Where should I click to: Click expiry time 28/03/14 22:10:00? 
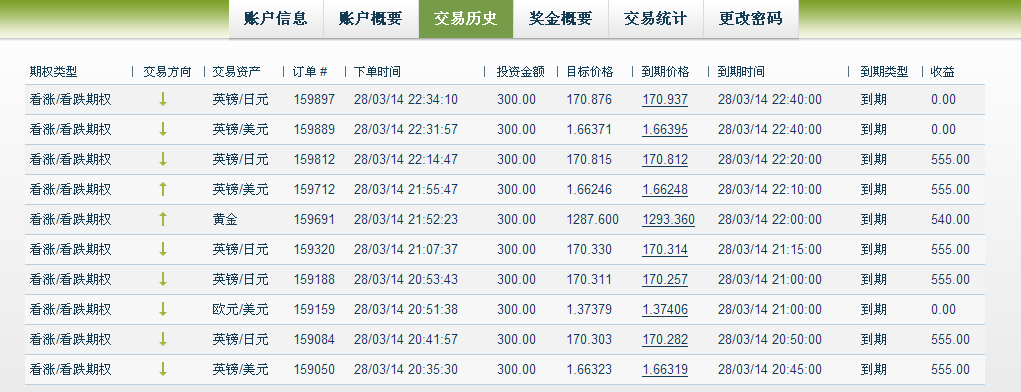click(770, 189)
